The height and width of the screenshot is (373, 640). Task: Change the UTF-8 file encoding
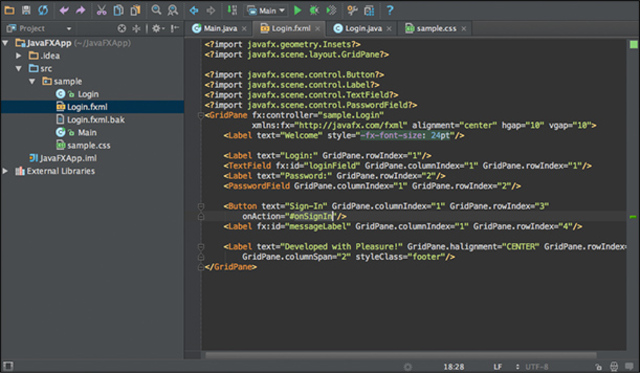tap(537, 367)
